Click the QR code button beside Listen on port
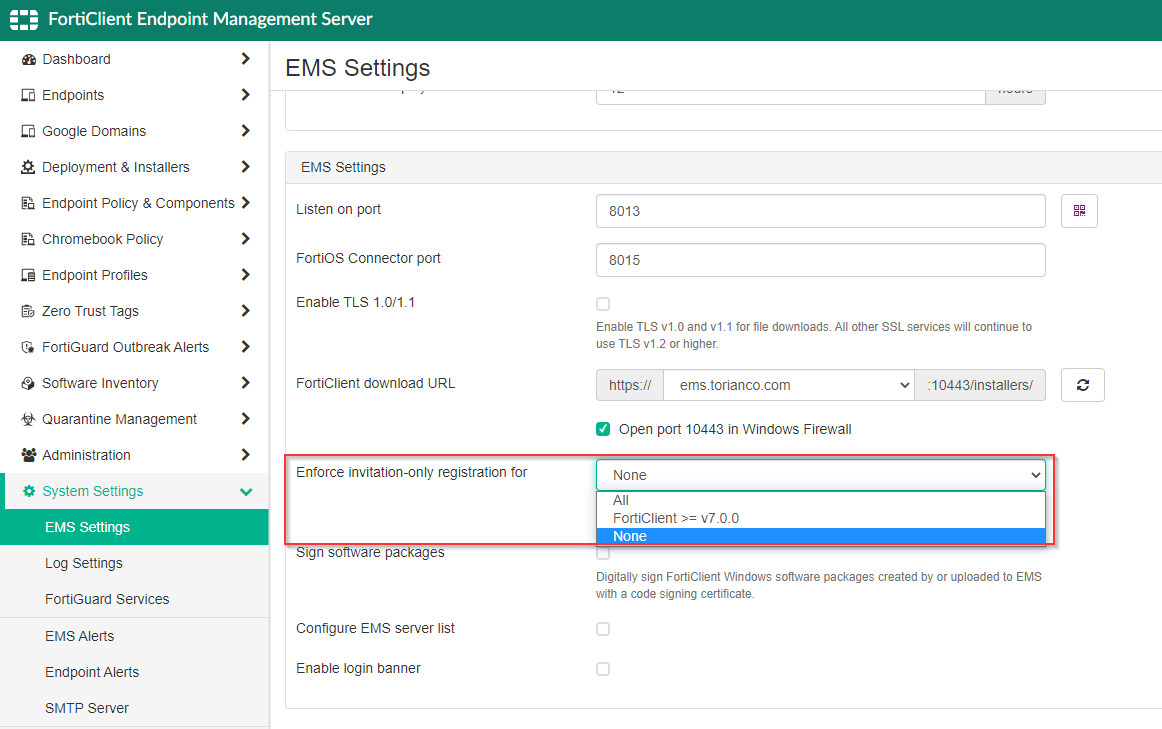 (1079, 211)
